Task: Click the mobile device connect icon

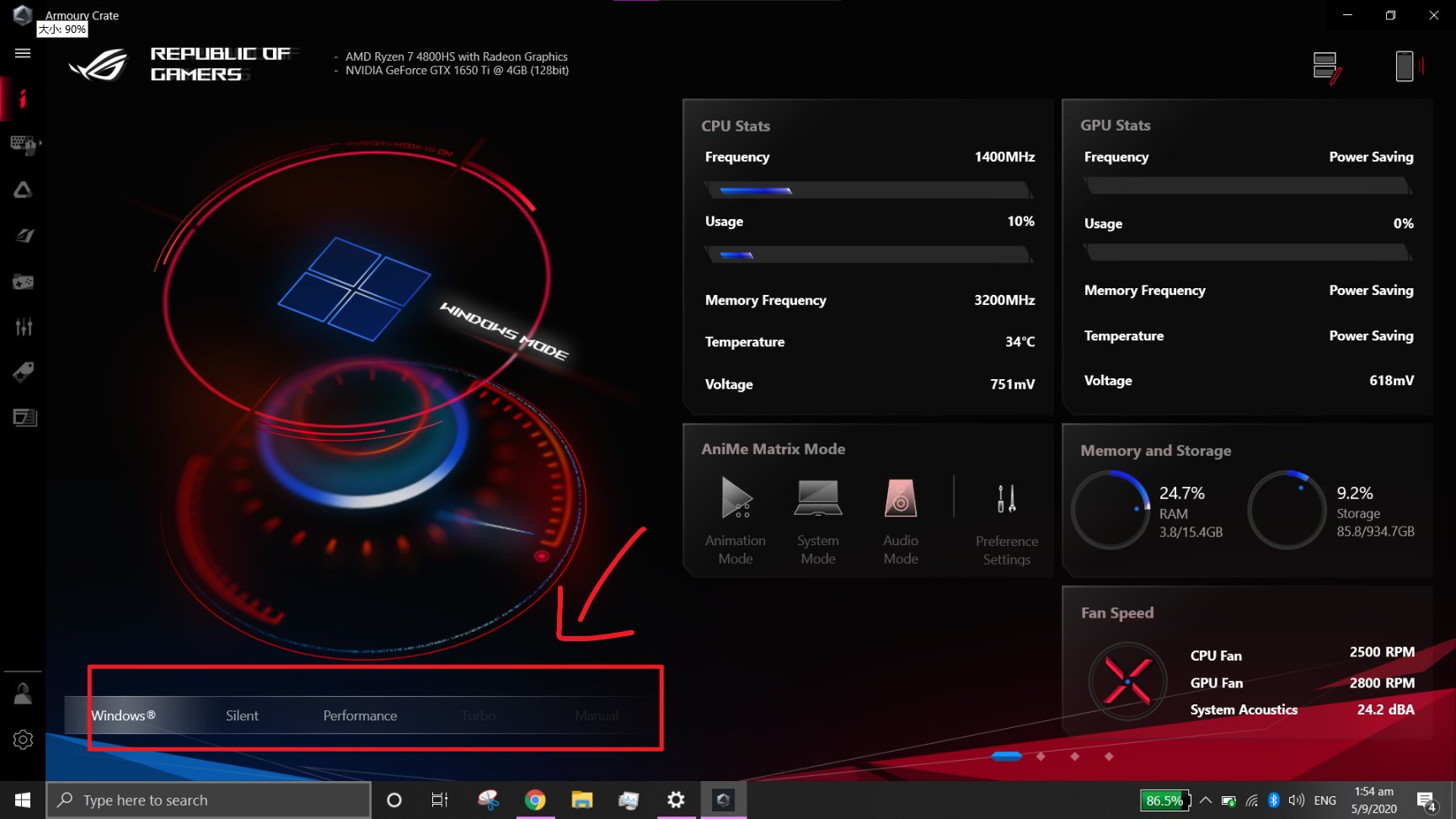Action: tap(1408, 66)
